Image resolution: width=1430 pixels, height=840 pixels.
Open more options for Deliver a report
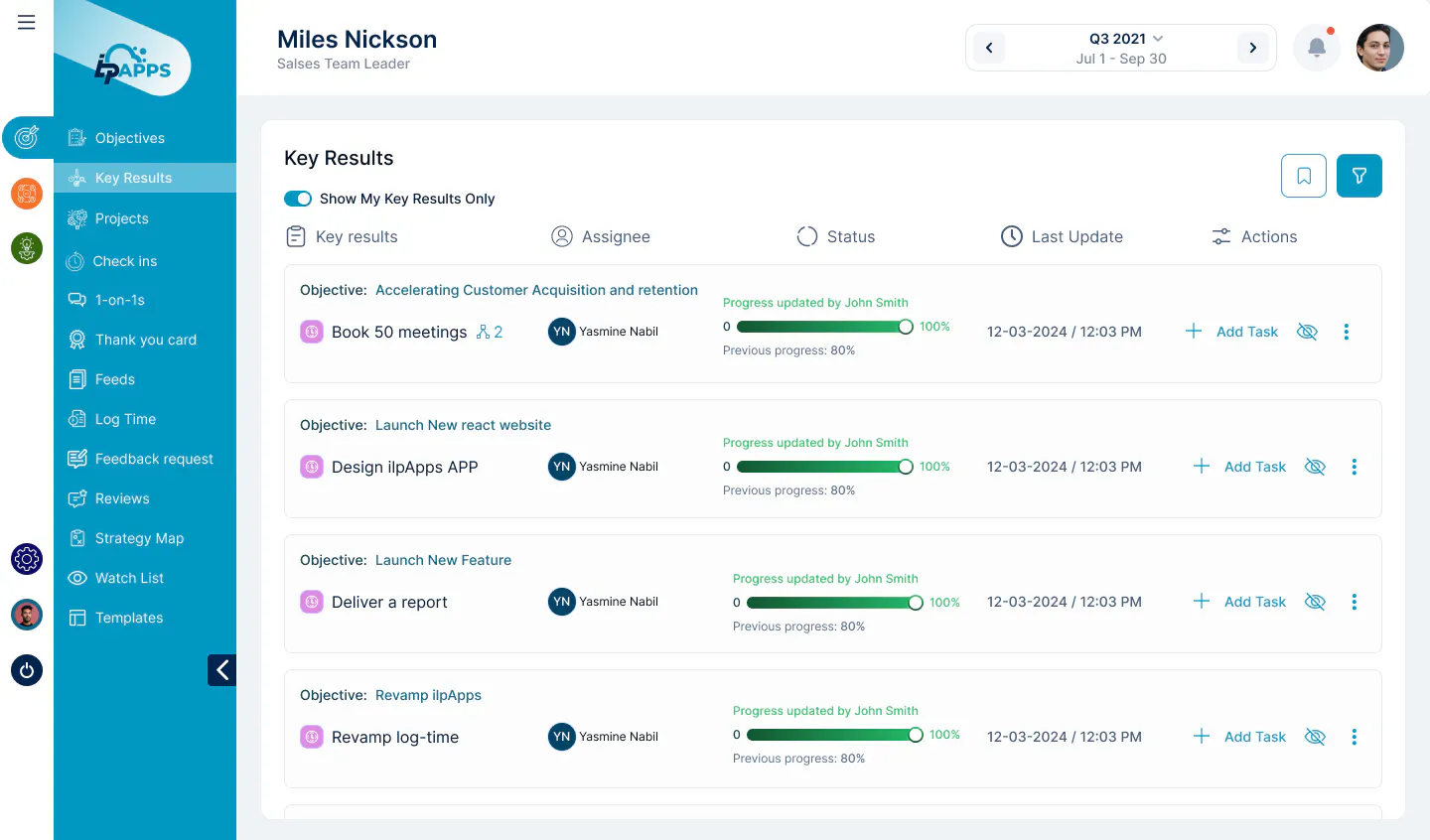coord(1355,602)
